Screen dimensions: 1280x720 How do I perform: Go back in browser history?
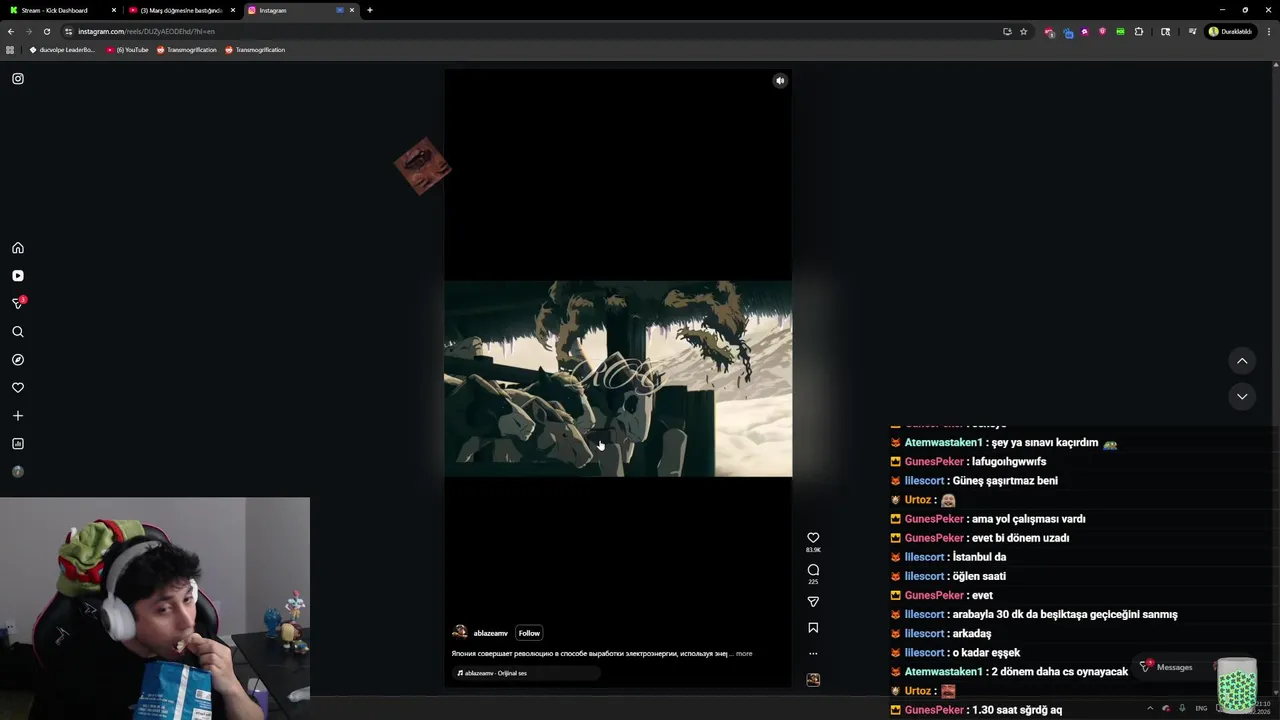tap(11, 31)
